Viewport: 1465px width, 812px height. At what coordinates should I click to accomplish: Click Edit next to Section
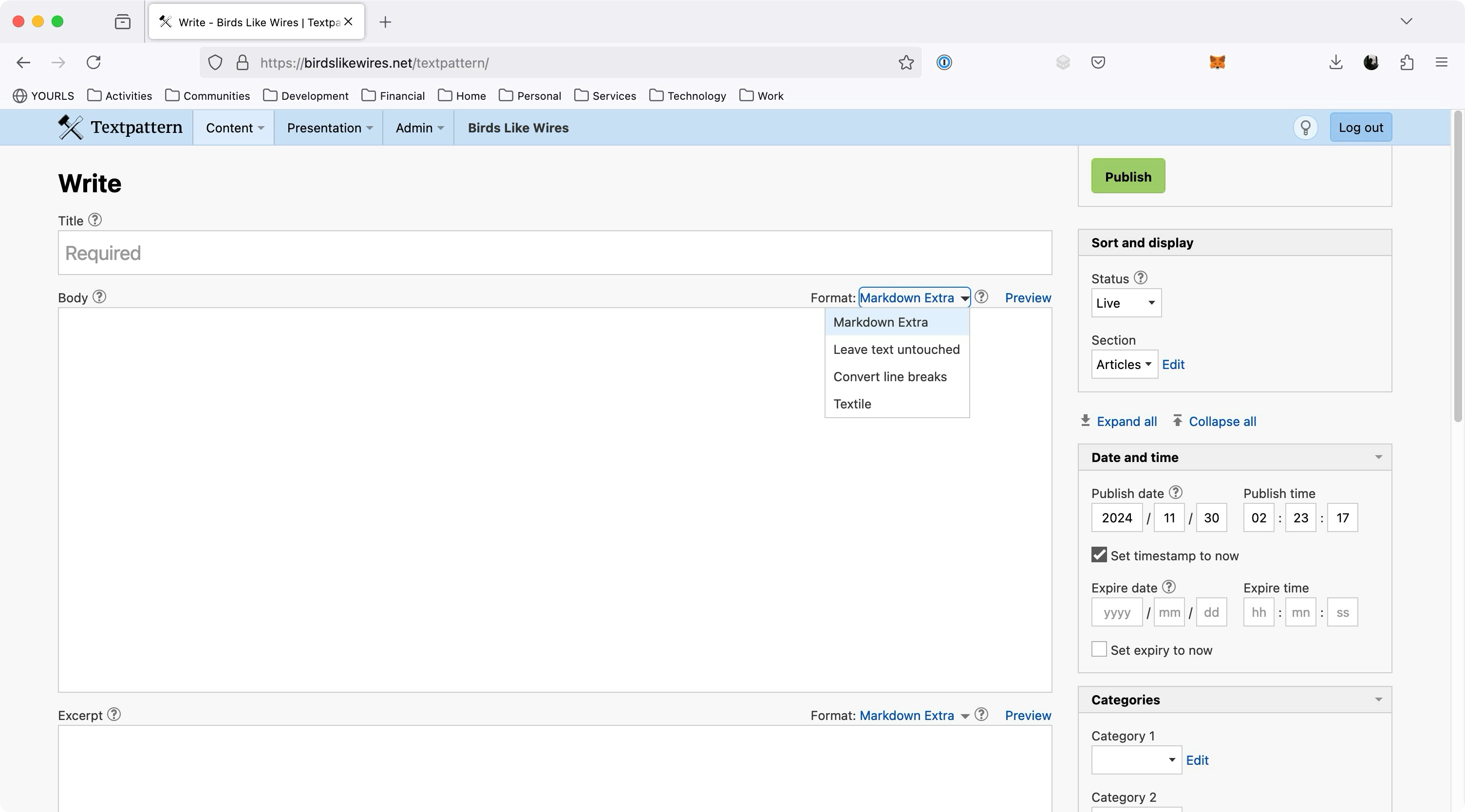(1173, 365)
